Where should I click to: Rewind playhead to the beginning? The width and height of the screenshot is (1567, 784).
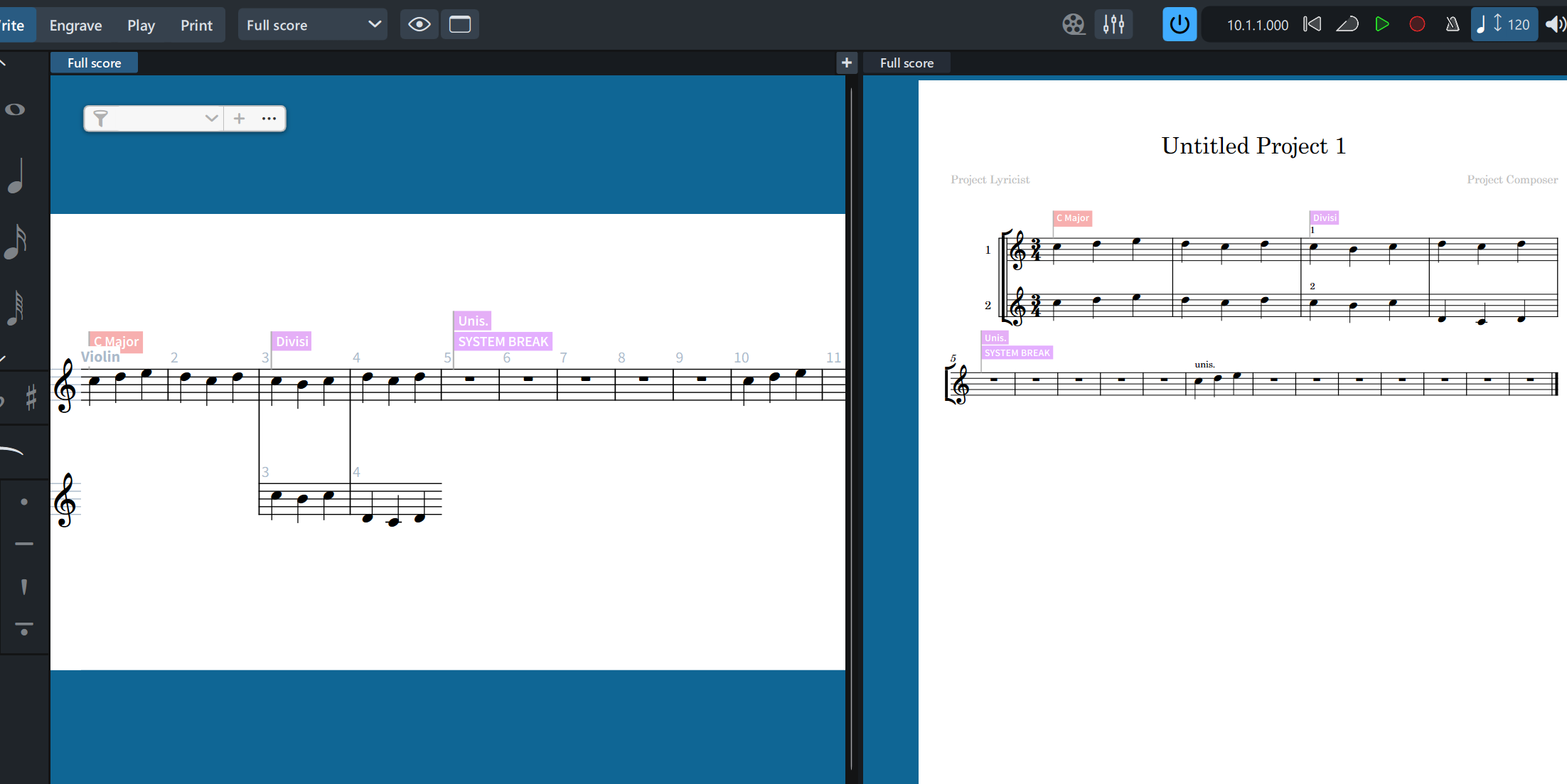(1312, 25)
